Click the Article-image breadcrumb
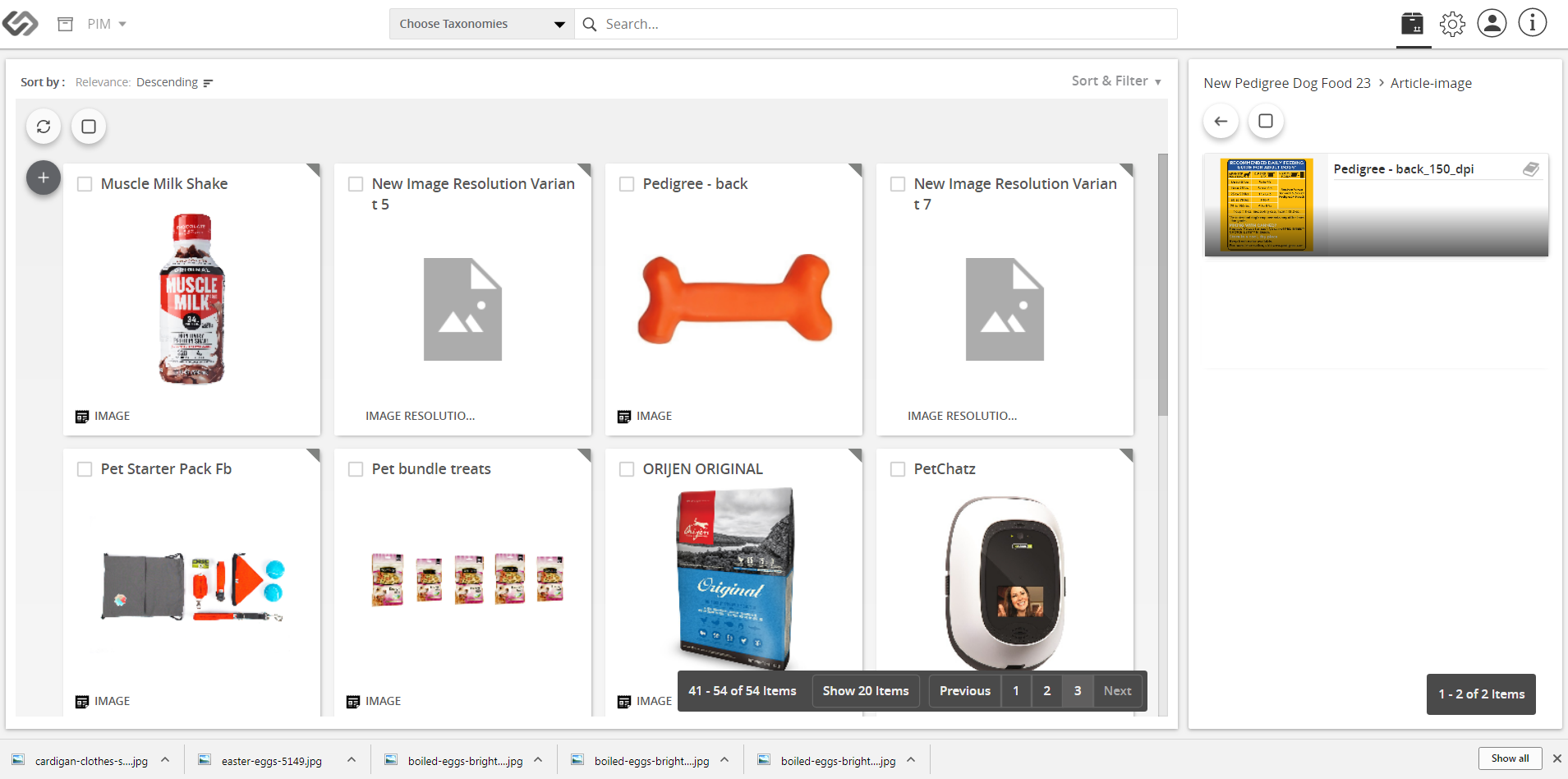 tap(1431, 83)
